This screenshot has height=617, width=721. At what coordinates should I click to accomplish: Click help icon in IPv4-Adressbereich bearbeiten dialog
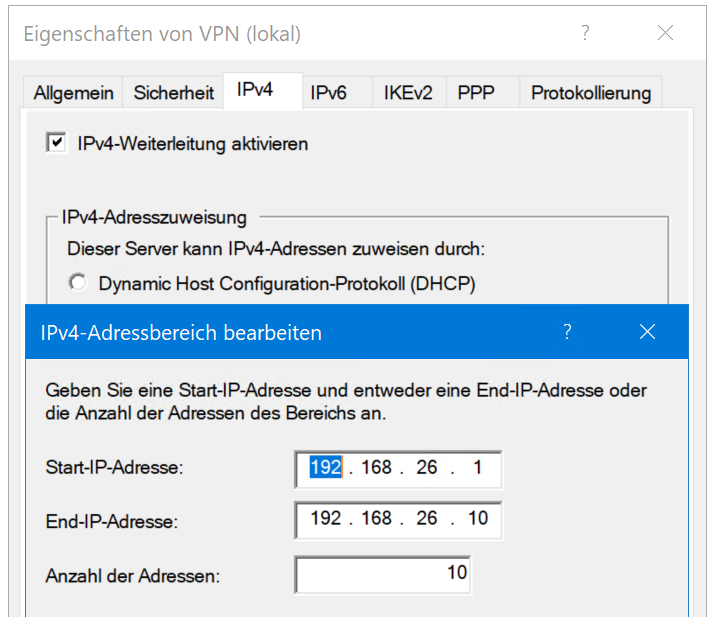click(567, 331)
